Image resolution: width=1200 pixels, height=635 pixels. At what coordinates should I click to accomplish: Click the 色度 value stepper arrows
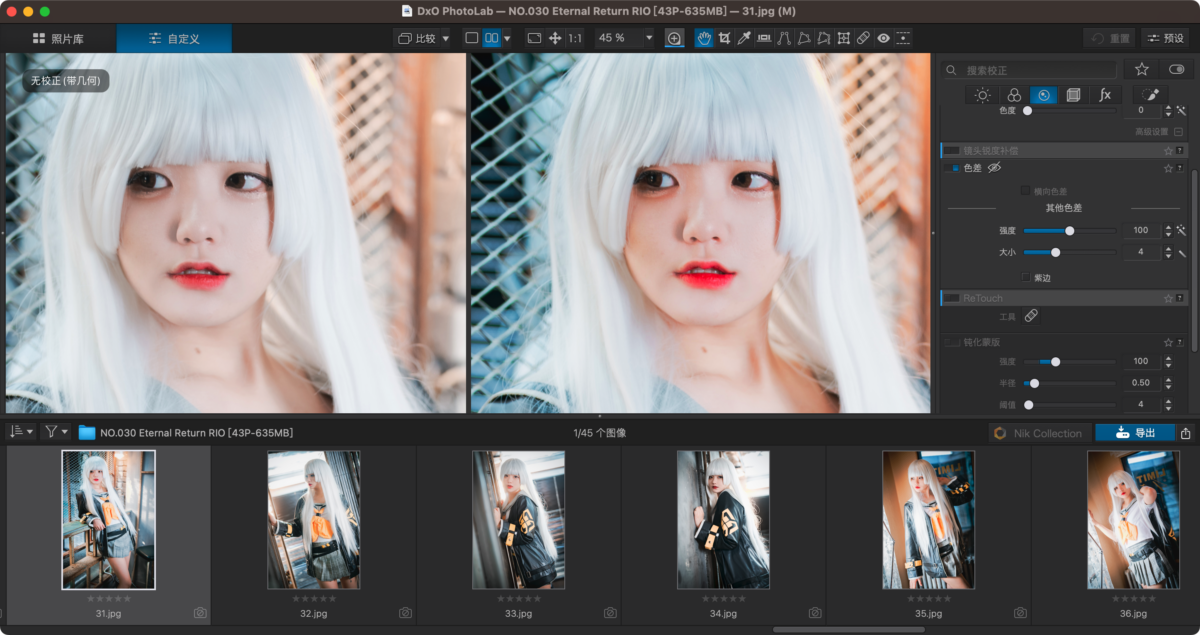[1168, 110]
